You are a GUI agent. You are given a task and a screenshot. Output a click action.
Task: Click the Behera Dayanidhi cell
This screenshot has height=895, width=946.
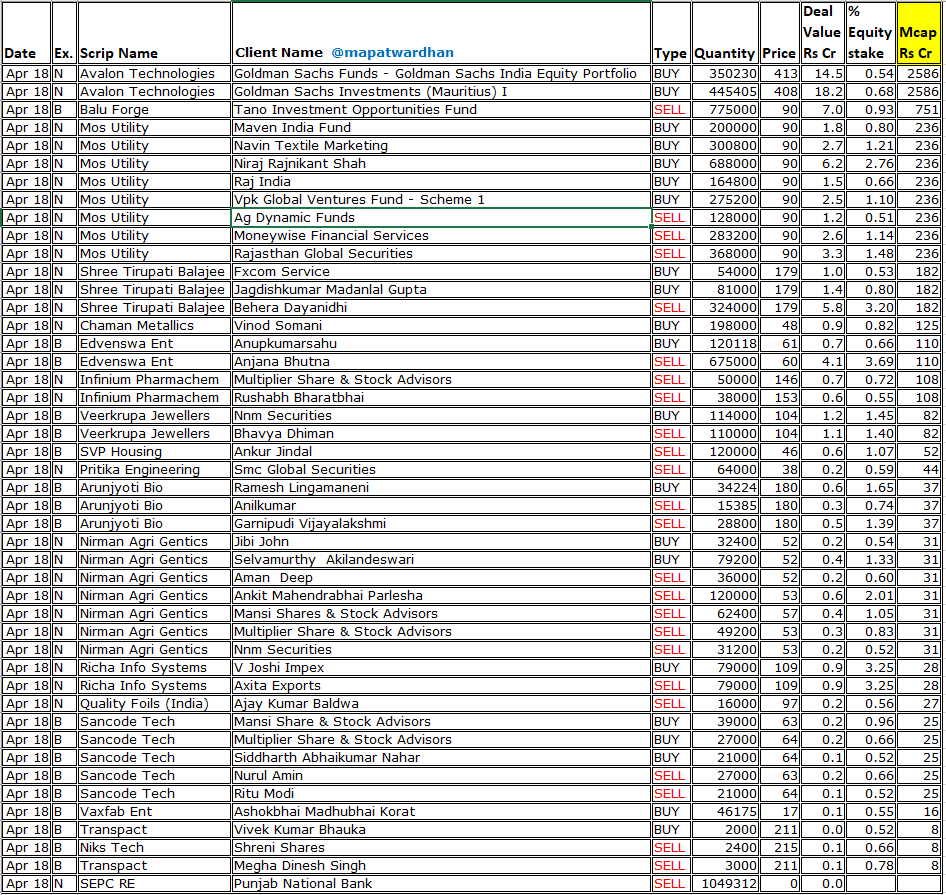(x=441, y=308)
